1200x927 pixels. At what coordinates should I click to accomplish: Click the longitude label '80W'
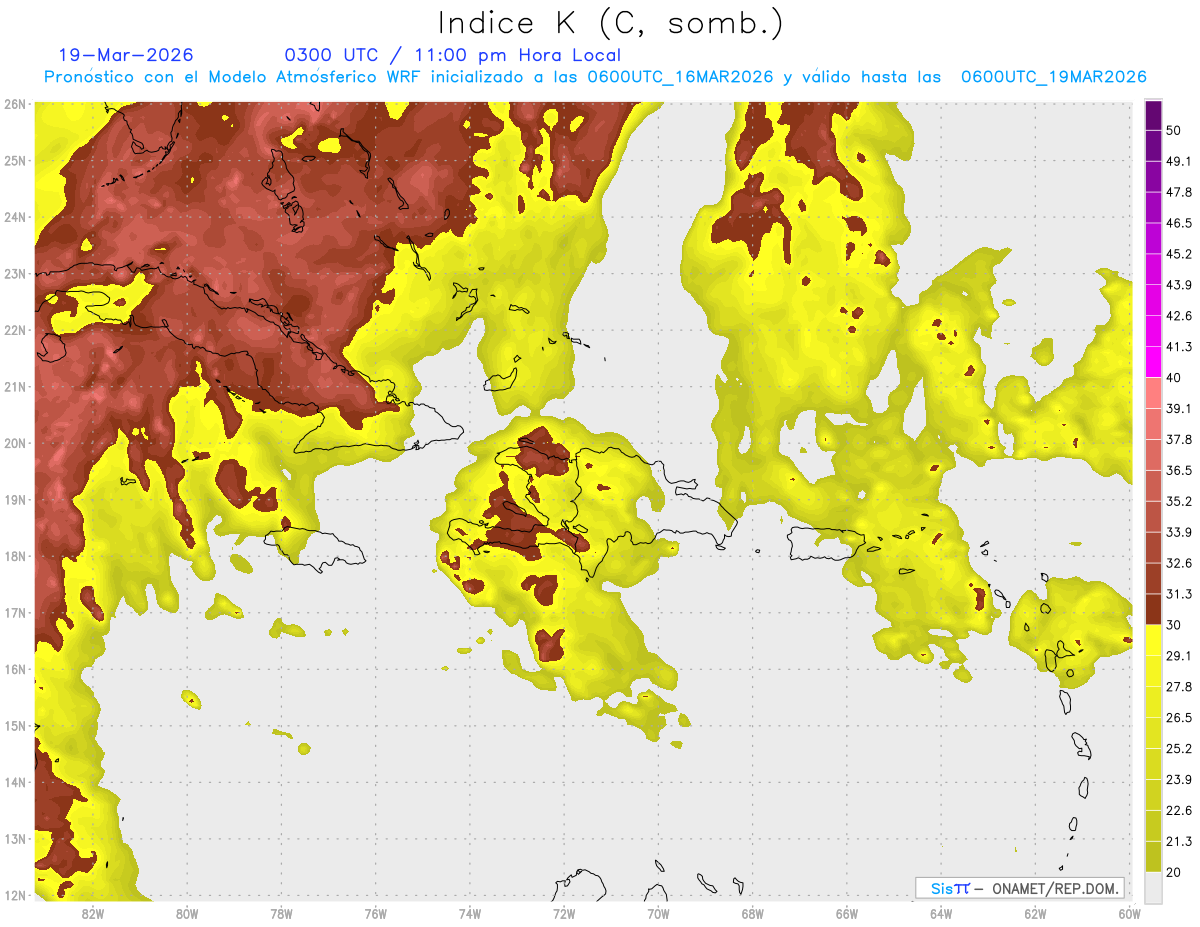[187, 913]
